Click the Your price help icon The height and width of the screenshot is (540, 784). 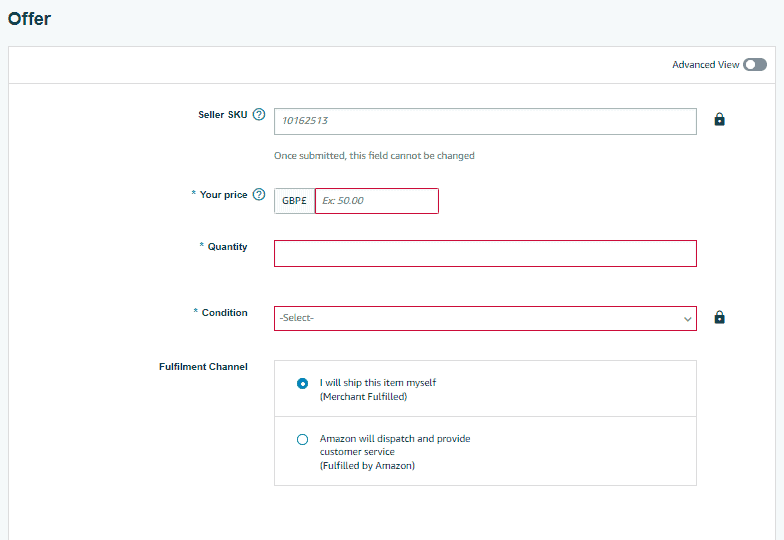258,194
